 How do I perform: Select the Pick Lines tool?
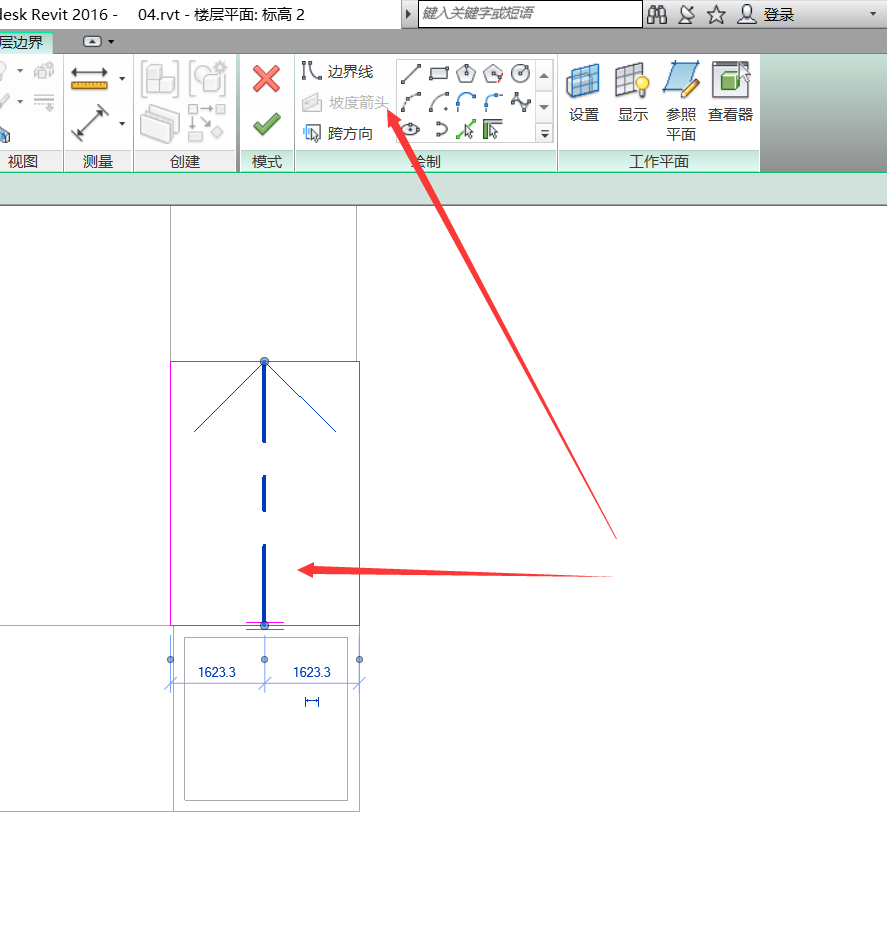click(465, 129)
